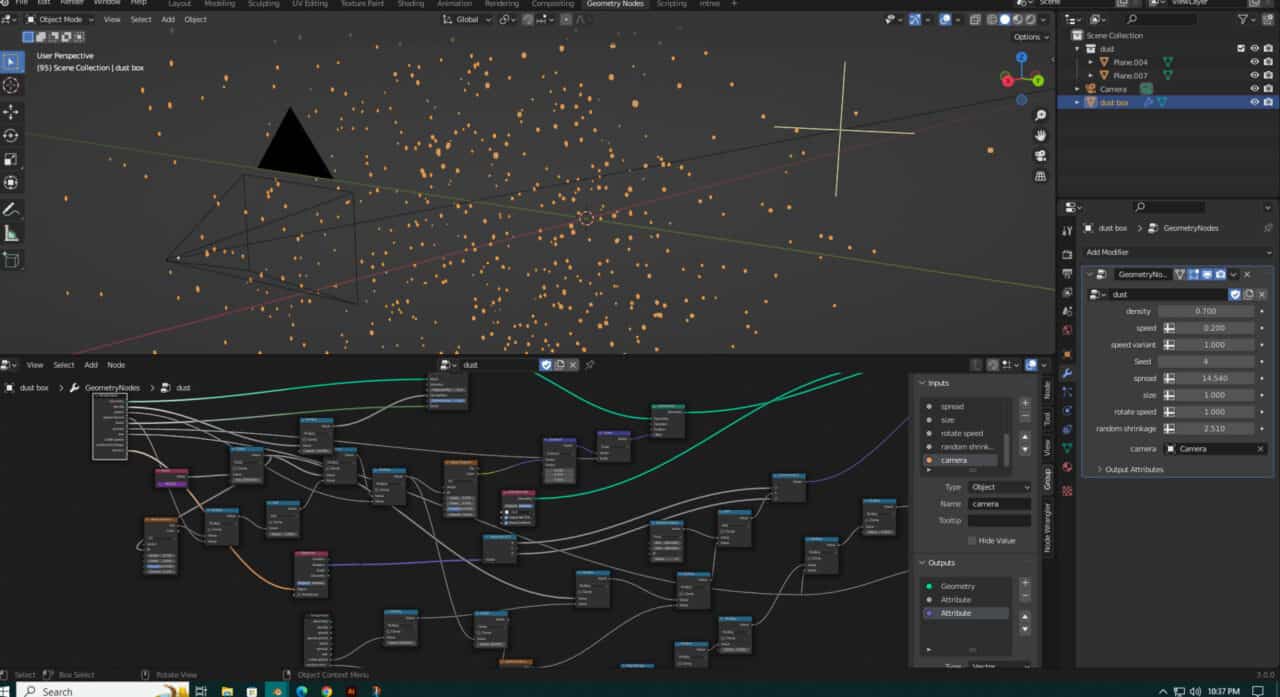This screenshot has width=1280, height=697.
Task: Open the viewport Add menu
Action: [167, 19]
